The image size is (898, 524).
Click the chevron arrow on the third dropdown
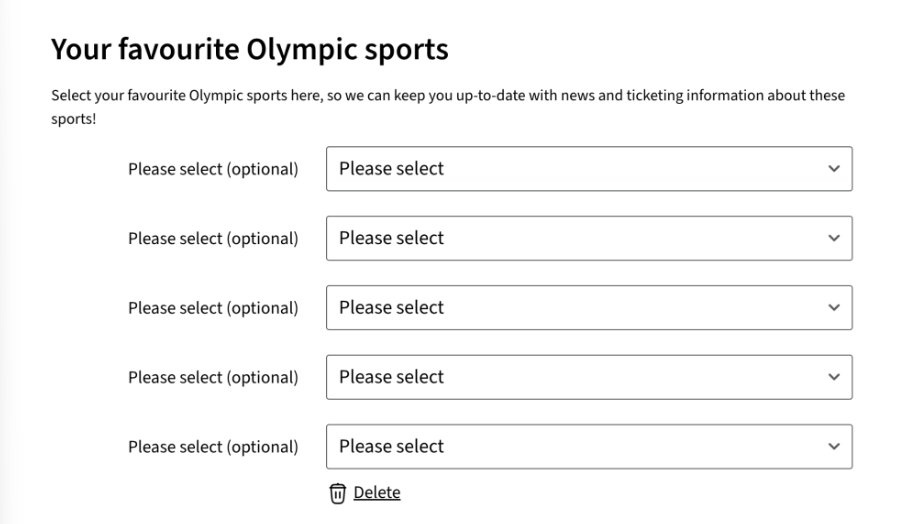click(834, 308)
